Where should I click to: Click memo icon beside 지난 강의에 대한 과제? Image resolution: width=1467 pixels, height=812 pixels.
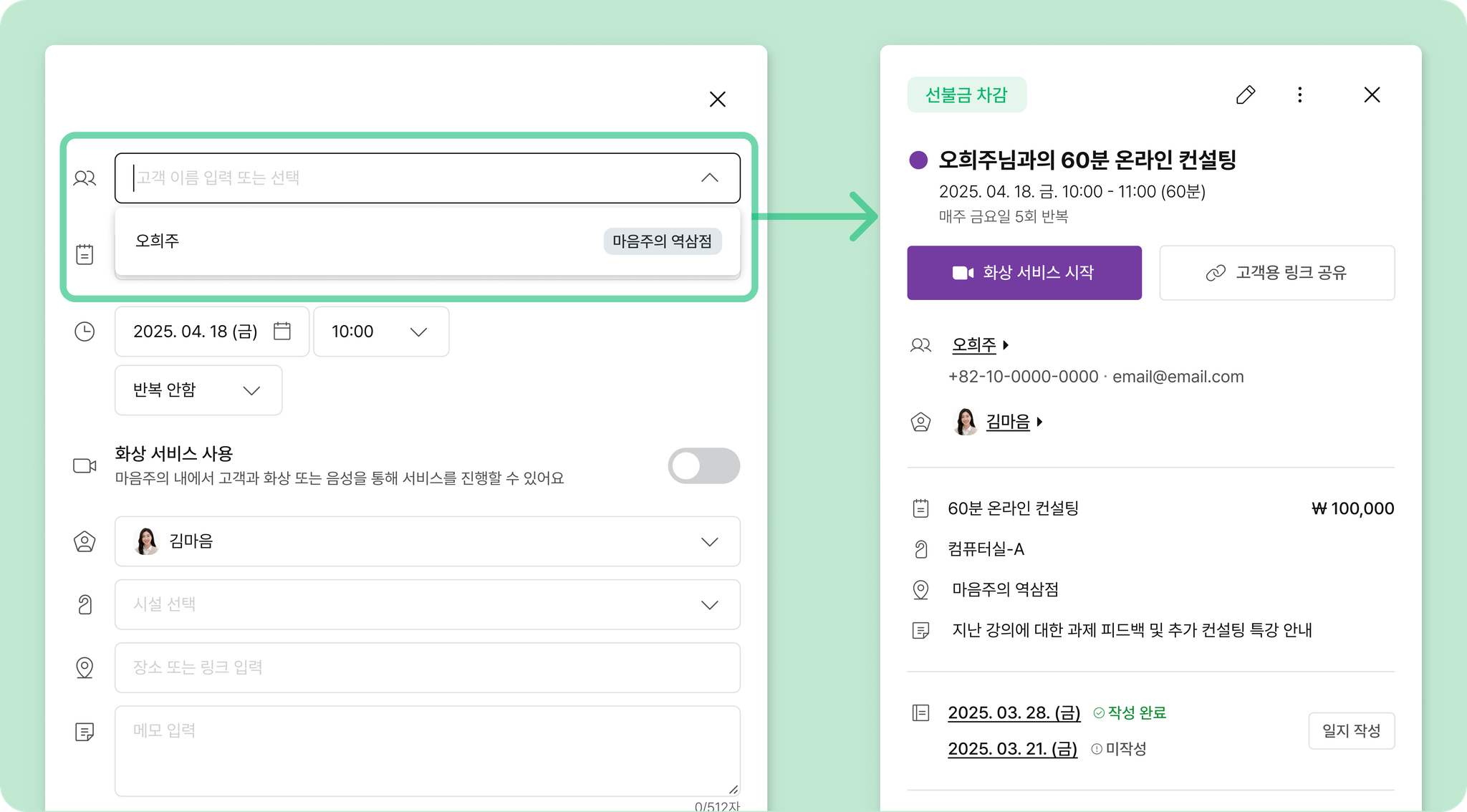point(920,631)
